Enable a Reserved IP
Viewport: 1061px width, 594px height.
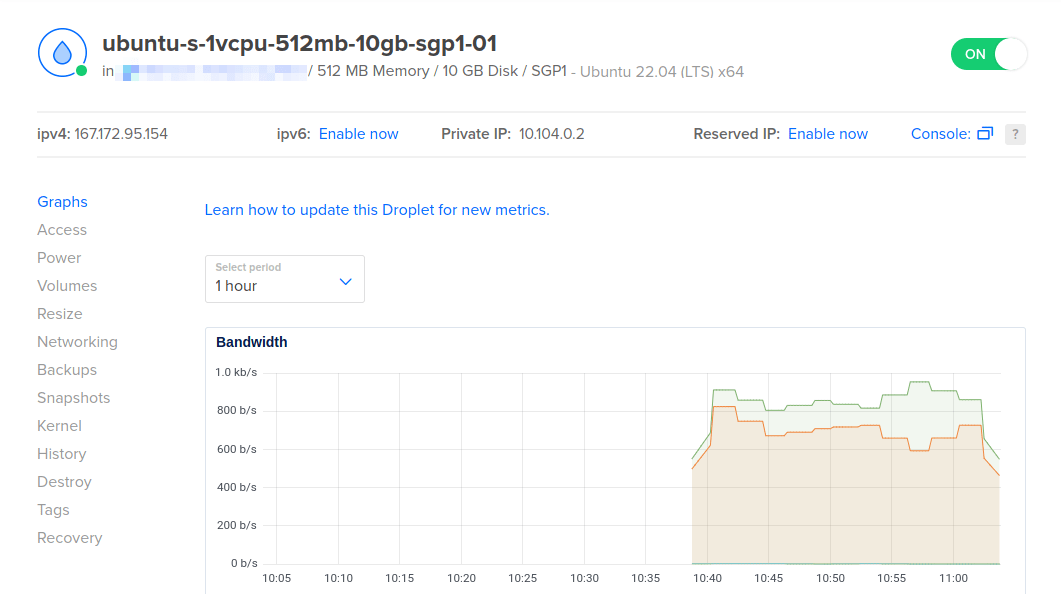point(827,133)
